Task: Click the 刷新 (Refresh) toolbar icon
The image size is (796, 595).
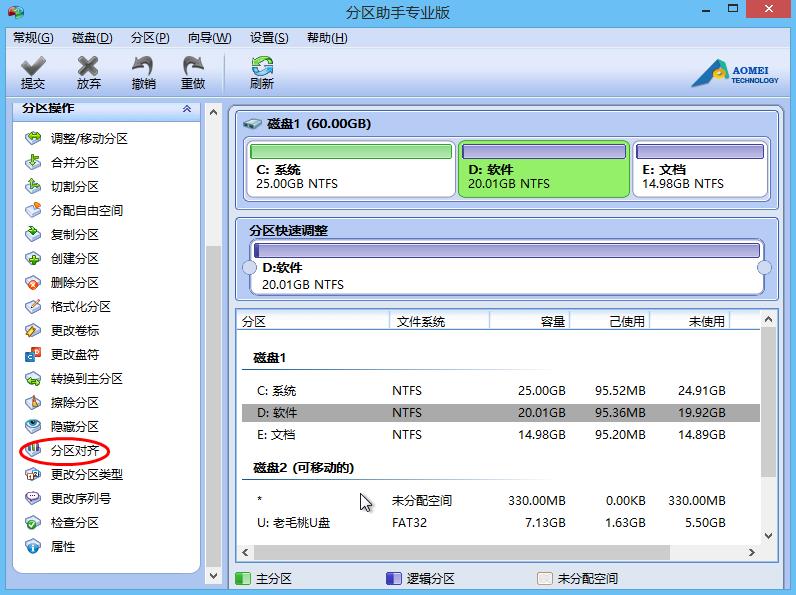Action: [262, 73]
